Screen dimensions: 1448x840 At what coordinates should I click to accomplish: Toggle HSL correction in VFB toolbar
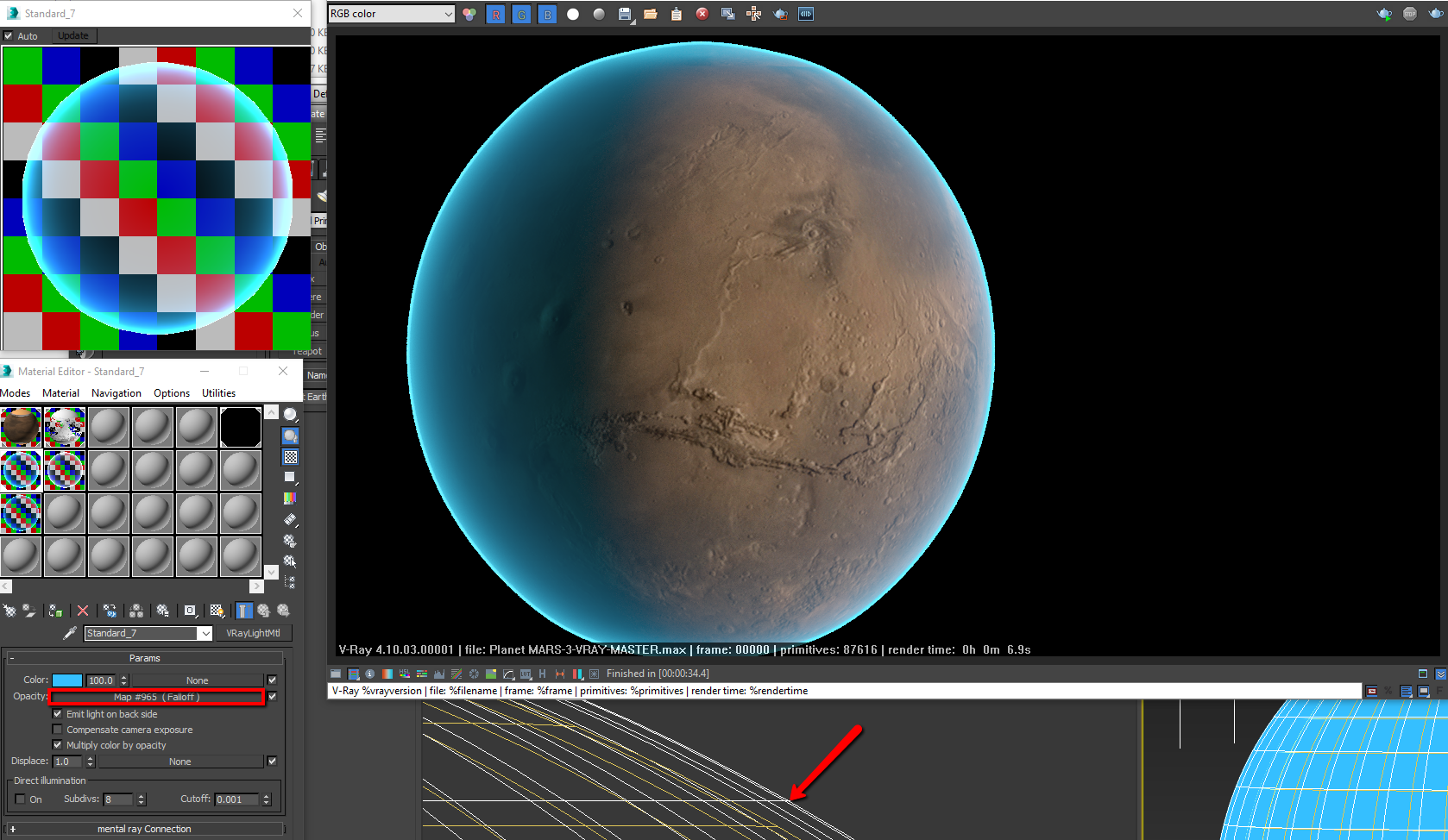(405, 674)
